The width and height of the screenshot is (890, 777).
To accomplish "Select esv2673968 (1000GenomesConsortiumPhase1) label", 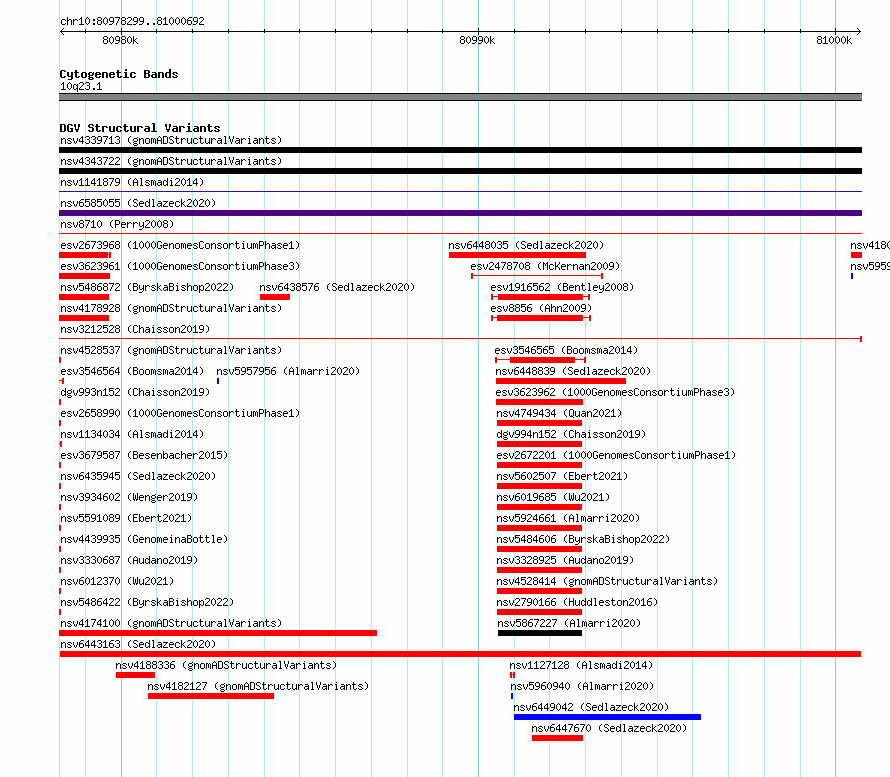I will pos(180,245).
